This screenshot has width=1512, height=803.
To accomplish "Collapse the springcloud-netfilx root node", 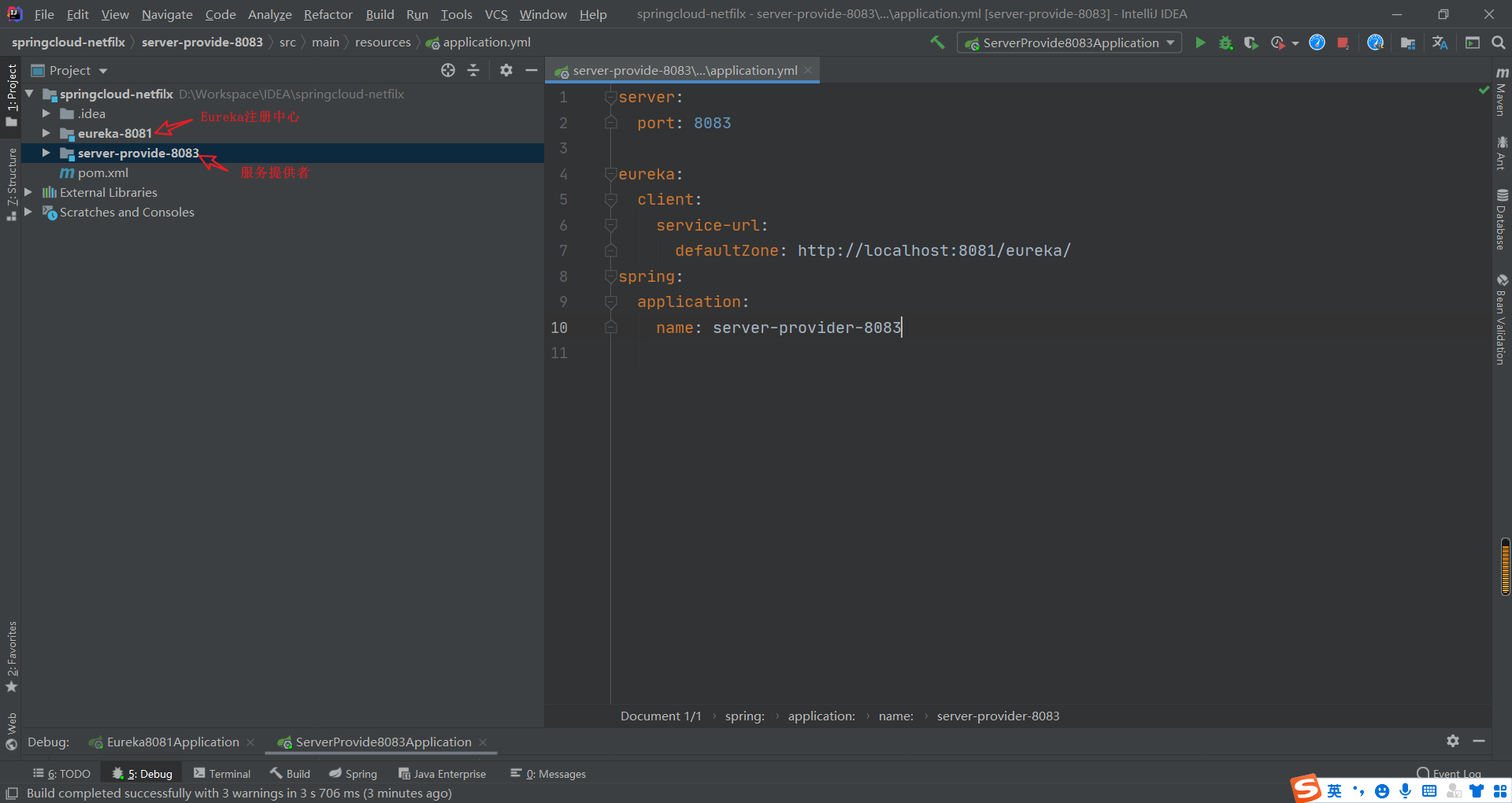I will [29, 94].
